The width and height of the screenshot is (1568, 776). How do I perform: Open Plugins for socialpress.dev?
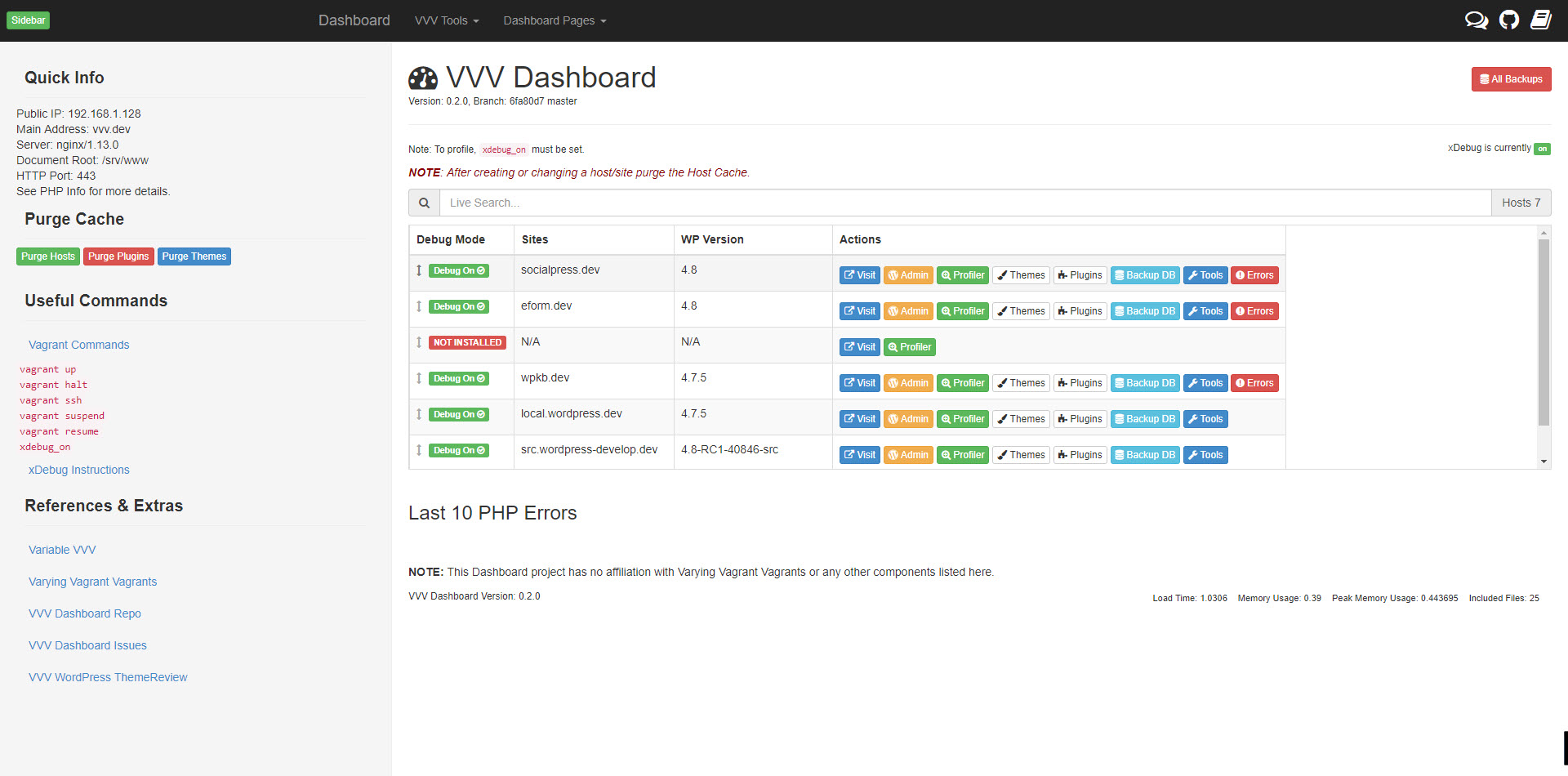tap(1080, 275)
